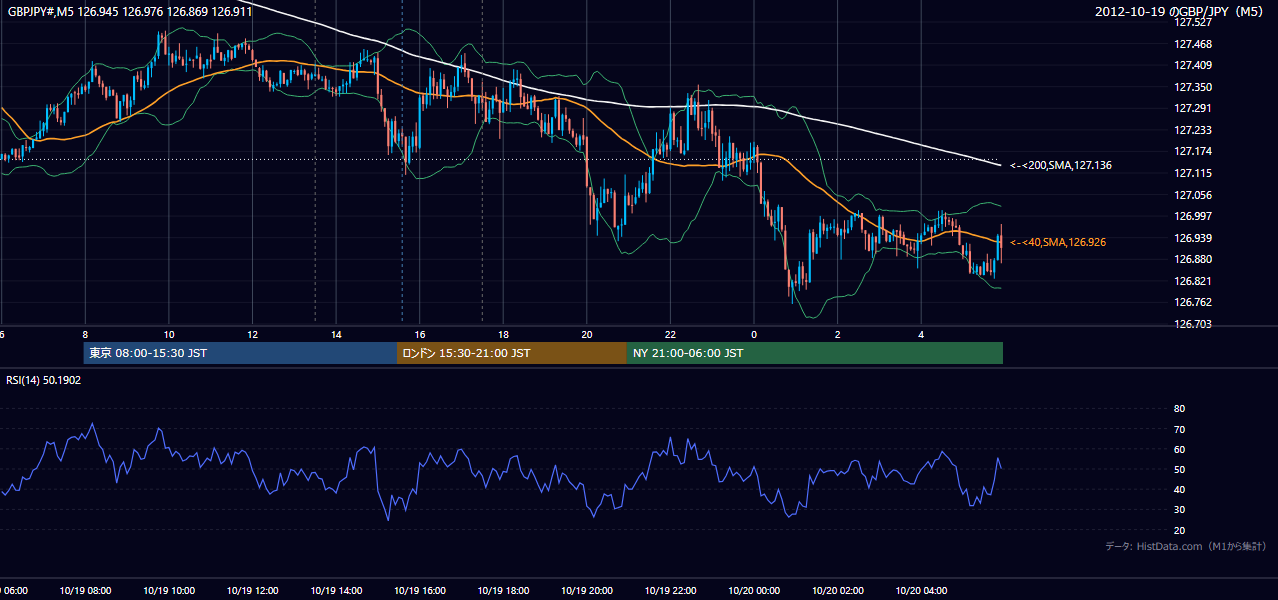The width and height of the screenshot is (1278, 600).
Task: Click price axis label 127.174
Action: pyautogui.click(x=1193, y=152)
